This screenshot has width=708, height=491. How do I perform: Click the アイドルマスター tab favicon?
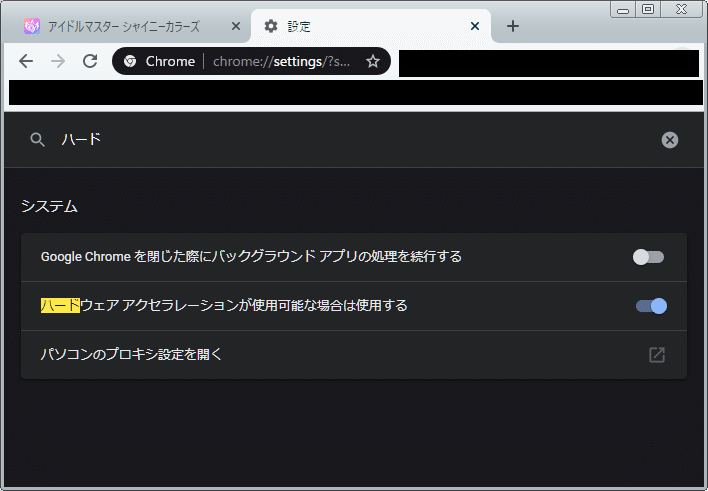point(32,26)
